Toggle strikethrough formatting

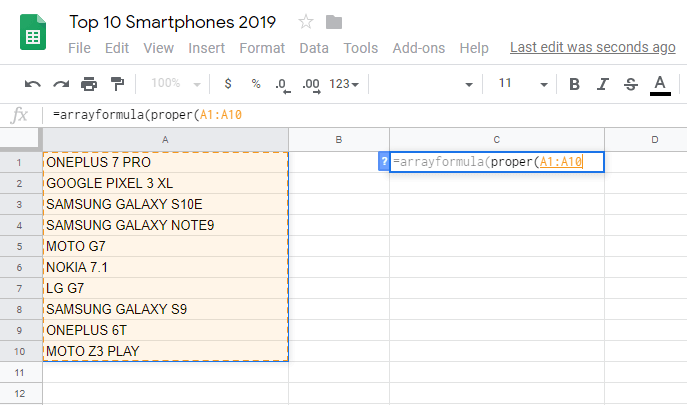(631, 84)
